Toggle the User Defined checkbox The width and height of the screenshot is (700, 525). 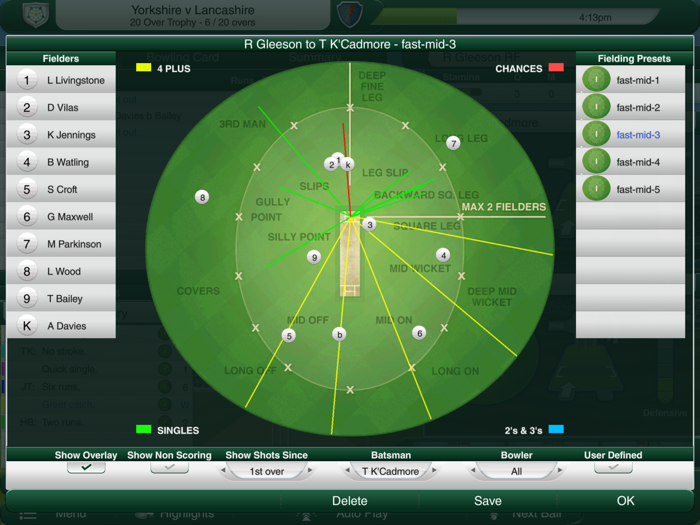tap(613, 467)
